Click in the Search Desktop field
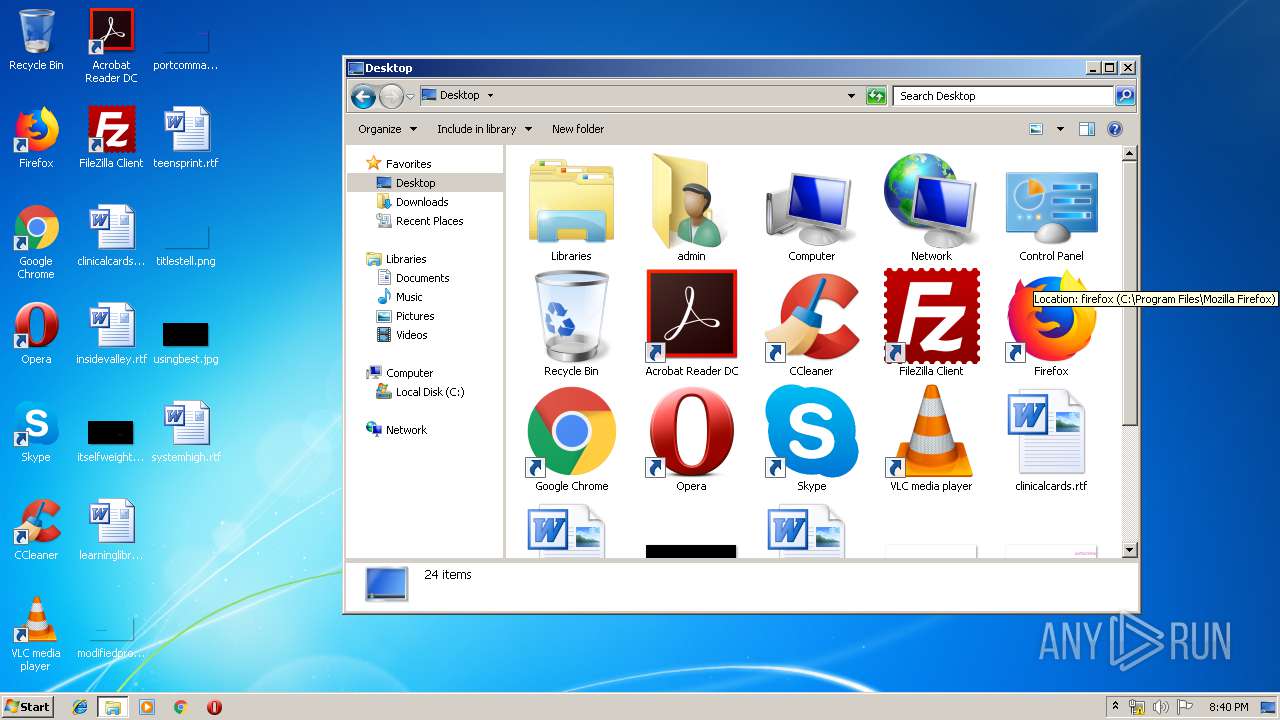Viewport: 1280px width, 720px height. click(x=1003, y=96)
